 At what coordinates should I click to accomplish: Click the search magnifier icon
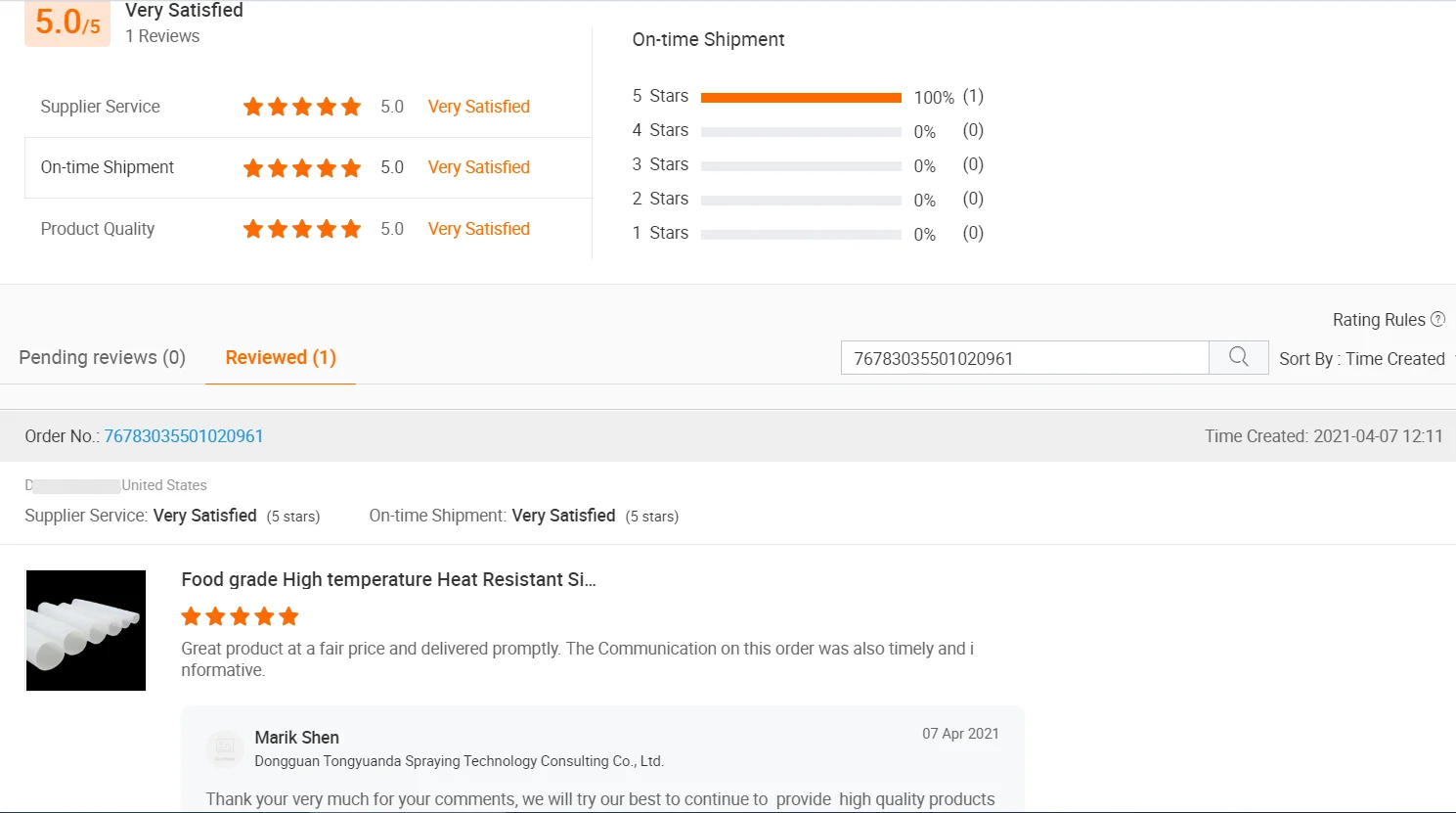[x=1238, y=357]
